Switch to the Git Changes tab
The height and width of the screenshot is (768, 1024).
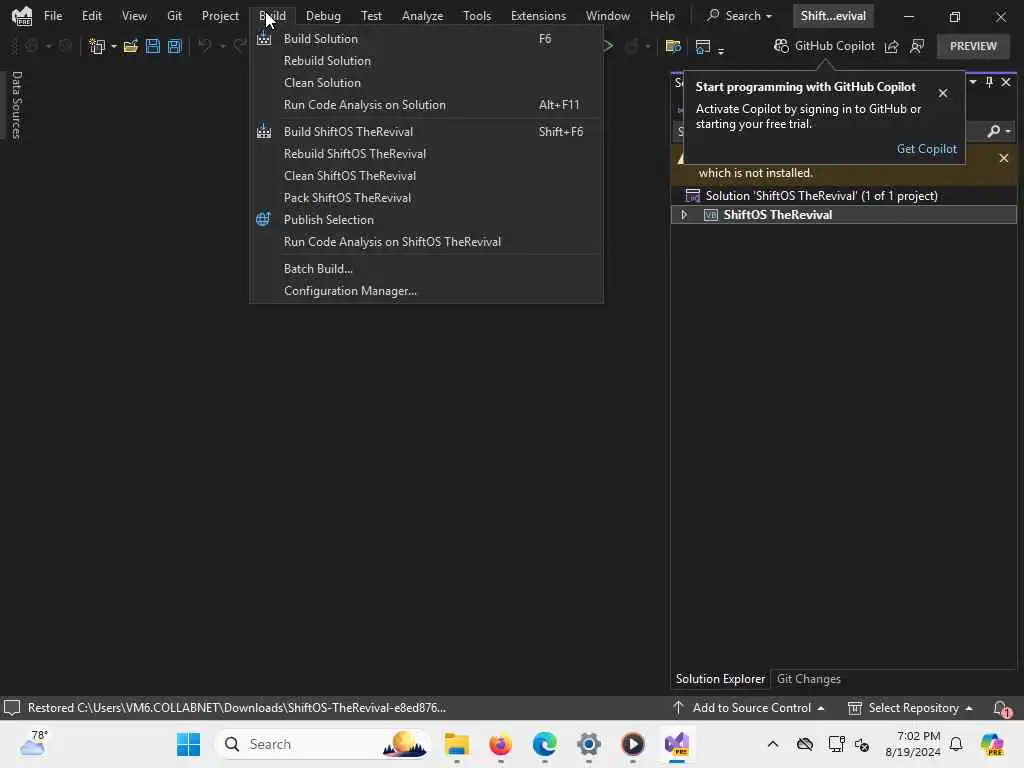[808, 679]
